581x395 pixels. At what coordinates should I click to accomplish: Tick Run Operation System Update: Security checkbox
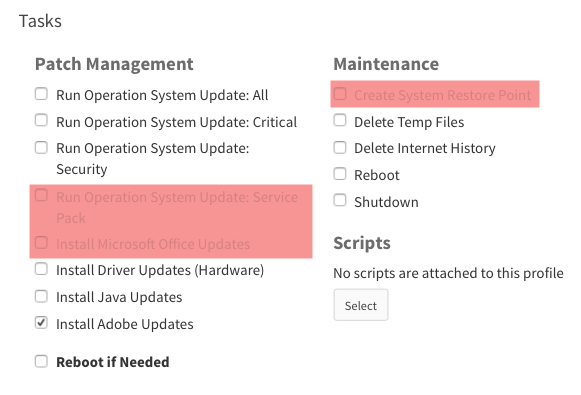pyautogui.click(x=41, y=147)
